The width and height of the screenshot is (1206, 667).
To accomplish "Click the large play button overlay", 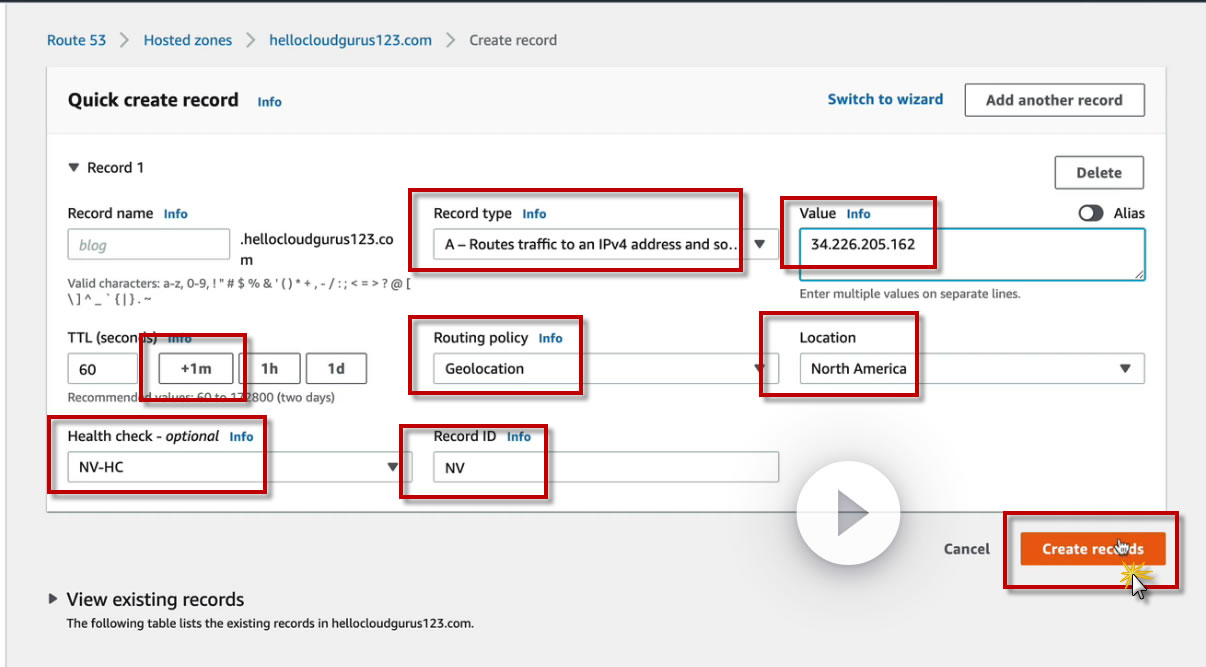I will pos(848,513).
